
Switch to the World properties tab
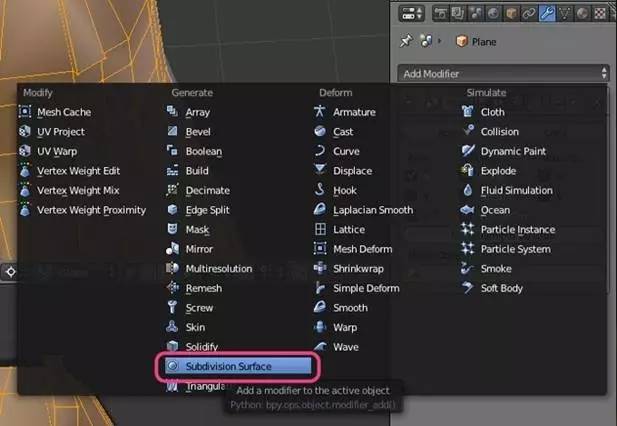[493, 13]
